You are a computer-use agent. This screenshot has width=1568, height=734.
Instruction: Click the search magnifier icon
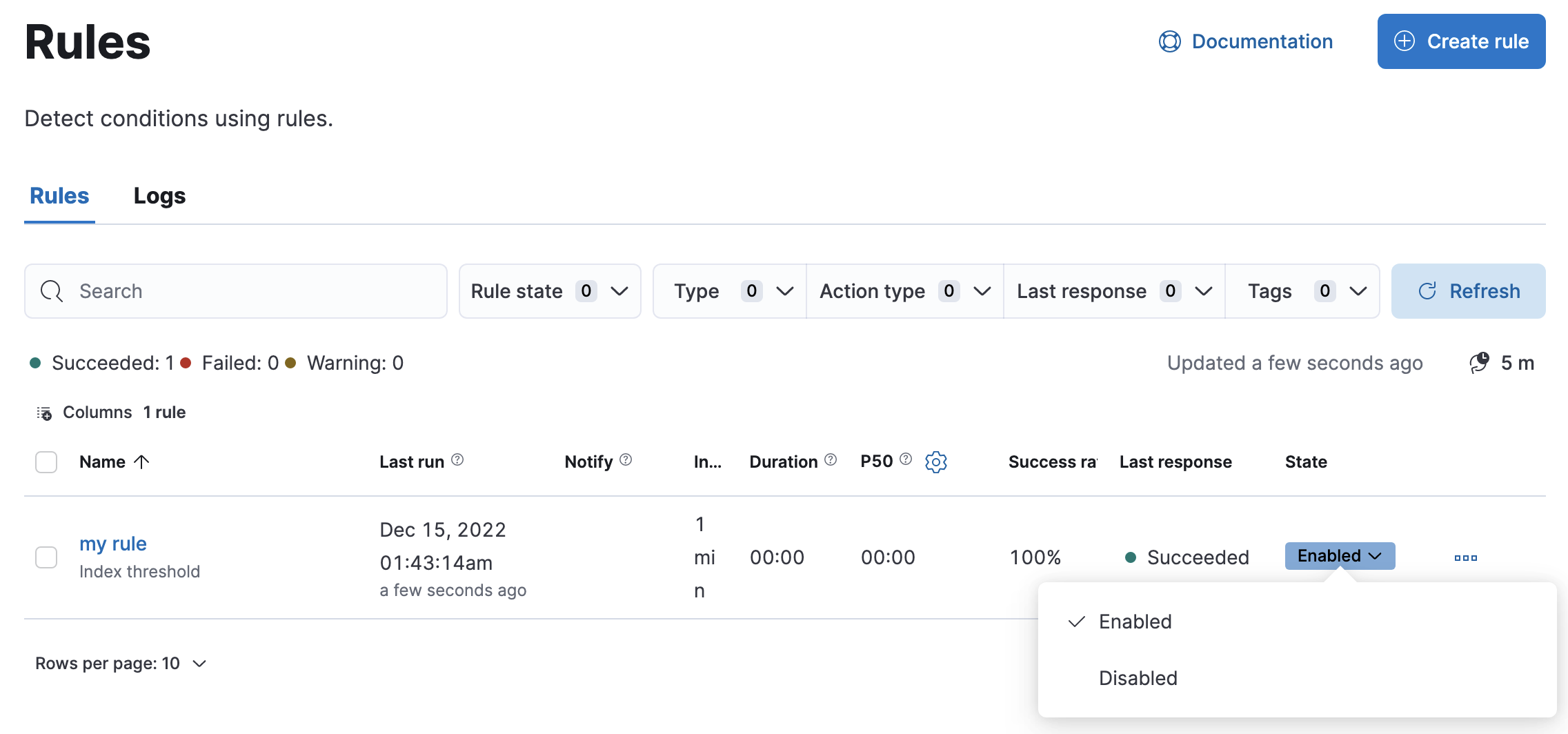click(x=52, y=291)
